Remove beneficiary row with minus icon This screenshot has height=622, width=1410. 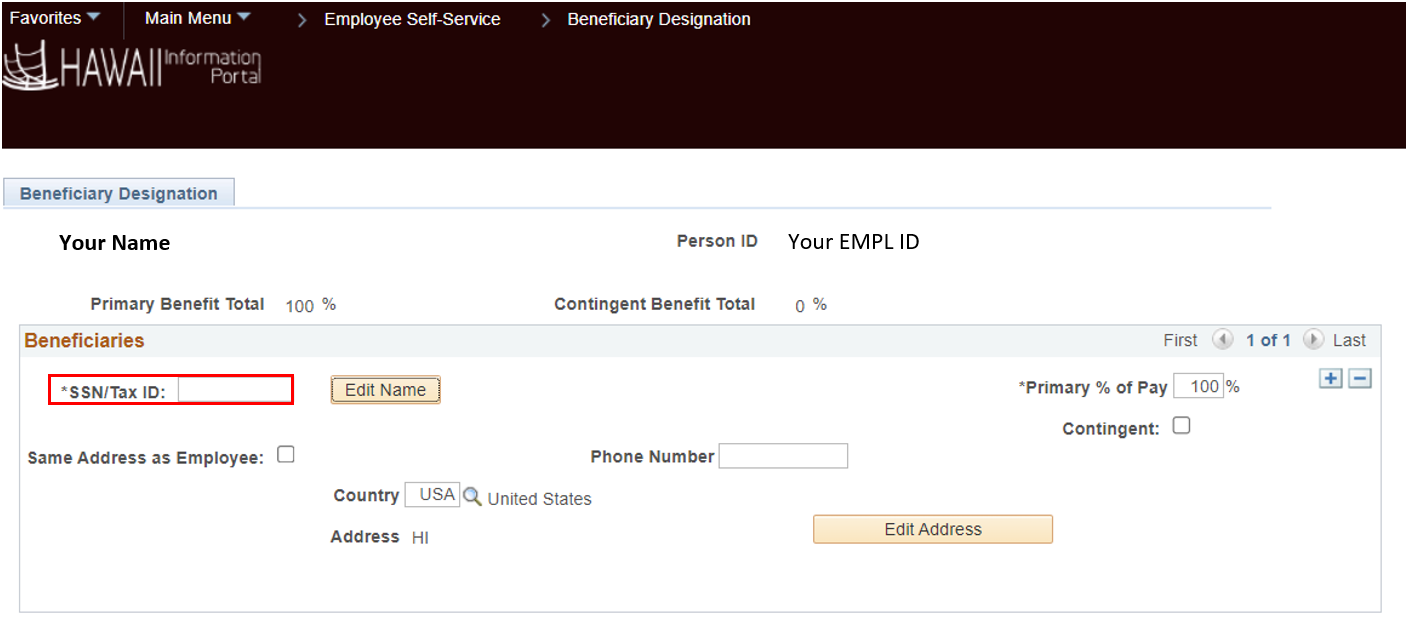(1359, 379)
